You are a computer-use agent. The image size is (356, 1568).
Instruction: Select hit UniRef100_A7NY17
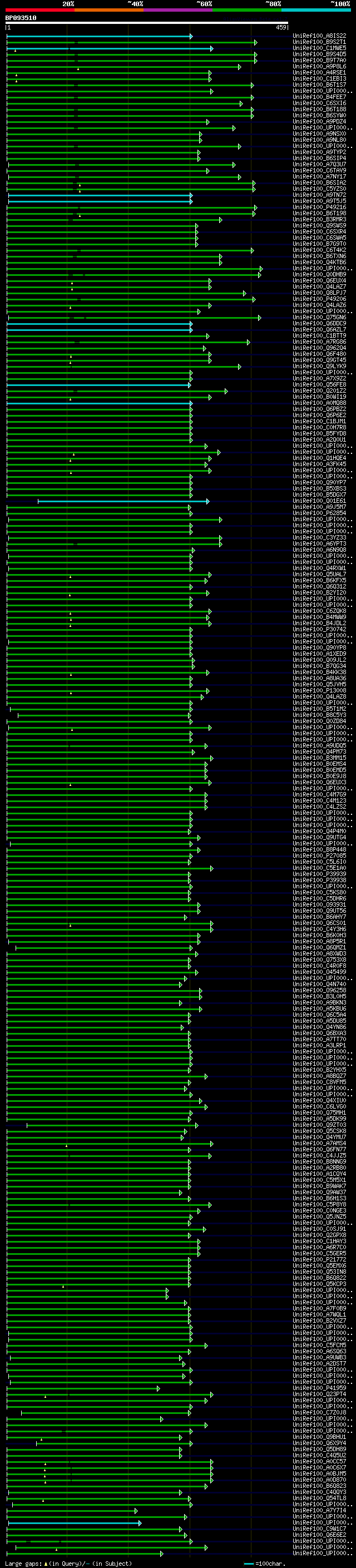[319, 176]
